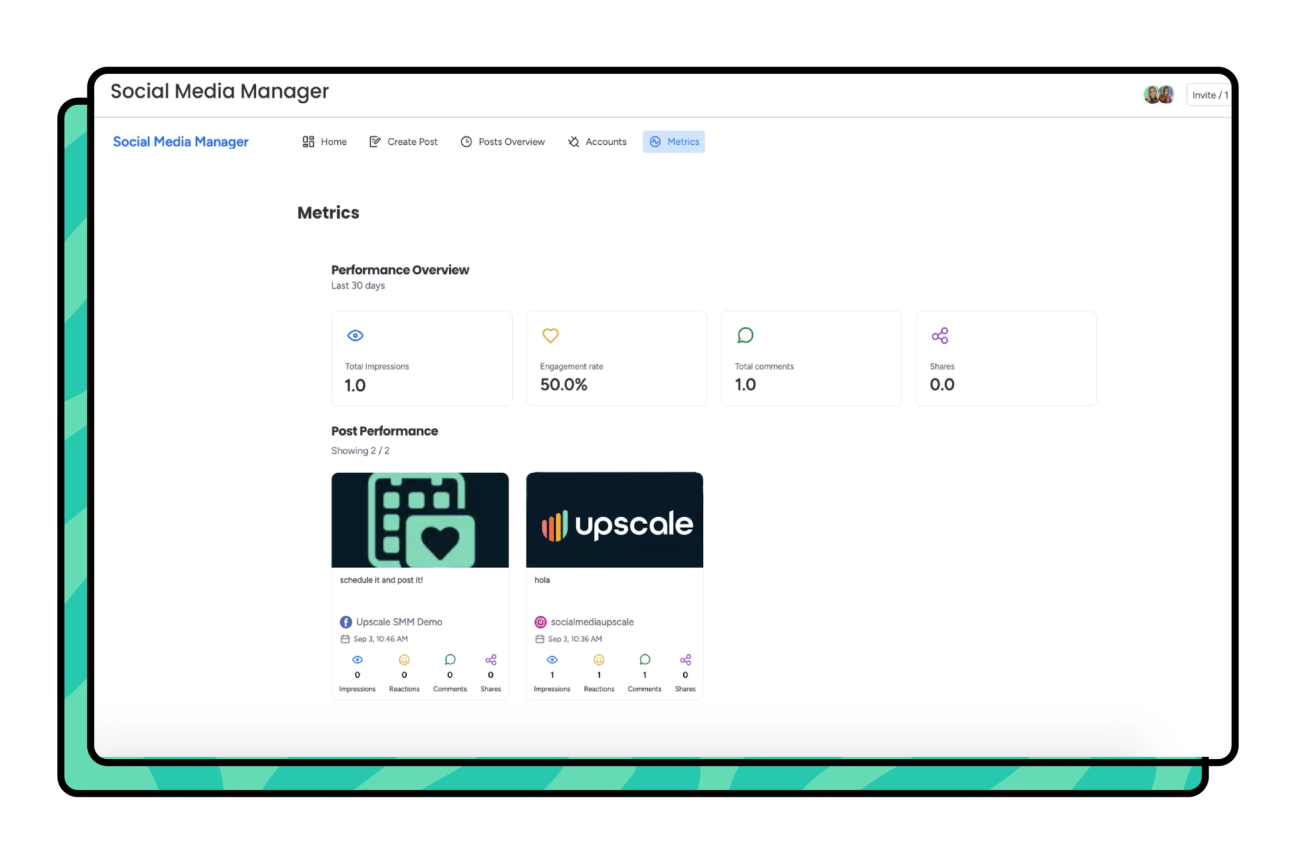Click the Create Post pencil icon

(375, 142)
